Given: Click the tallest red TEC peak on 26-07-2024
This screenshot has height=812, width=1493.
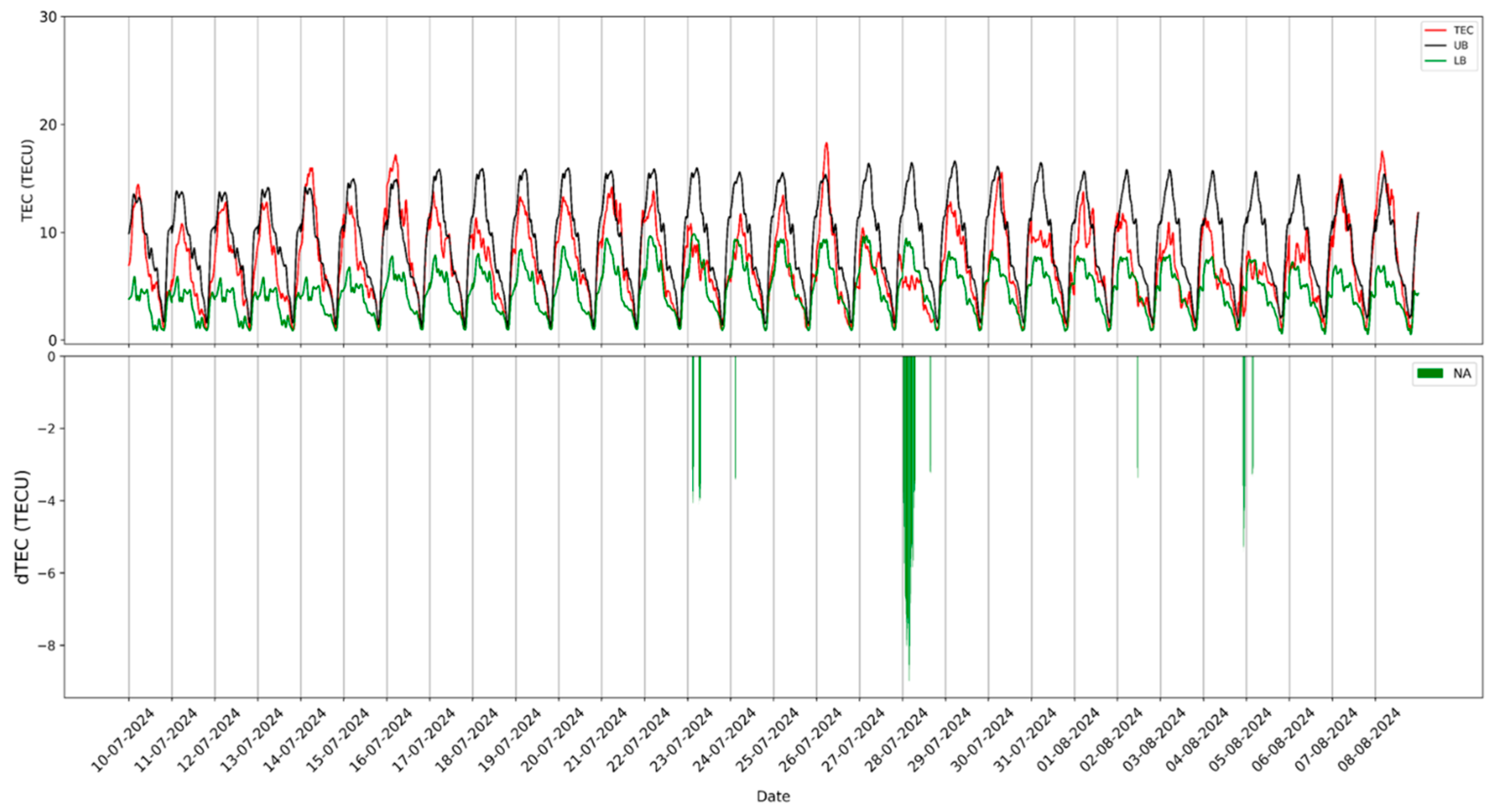Looking at the screenshot, I should pos(826,145).
